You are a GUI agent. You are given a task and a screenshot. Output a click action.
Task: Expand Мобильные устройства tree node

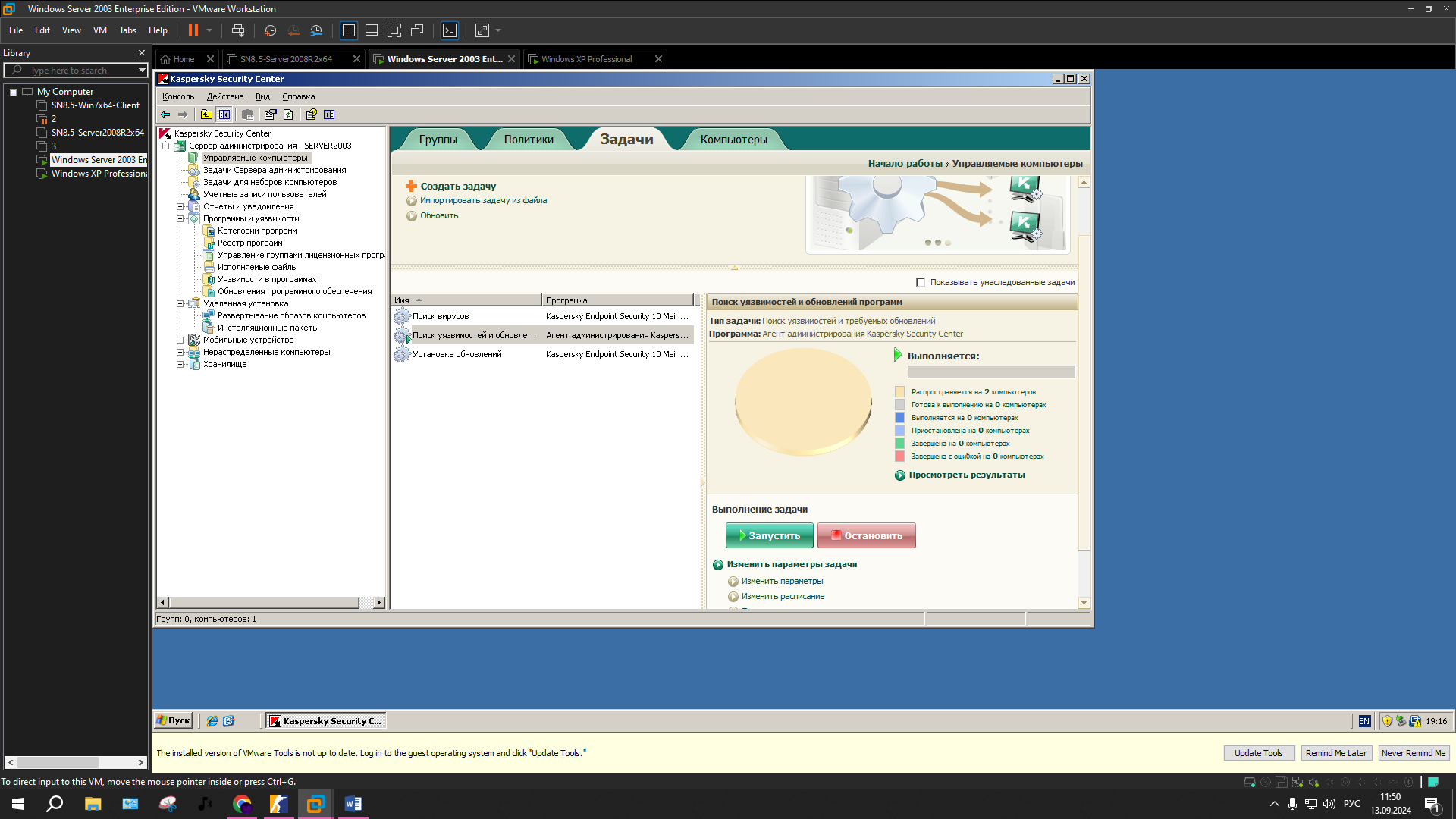pos(180,340)
